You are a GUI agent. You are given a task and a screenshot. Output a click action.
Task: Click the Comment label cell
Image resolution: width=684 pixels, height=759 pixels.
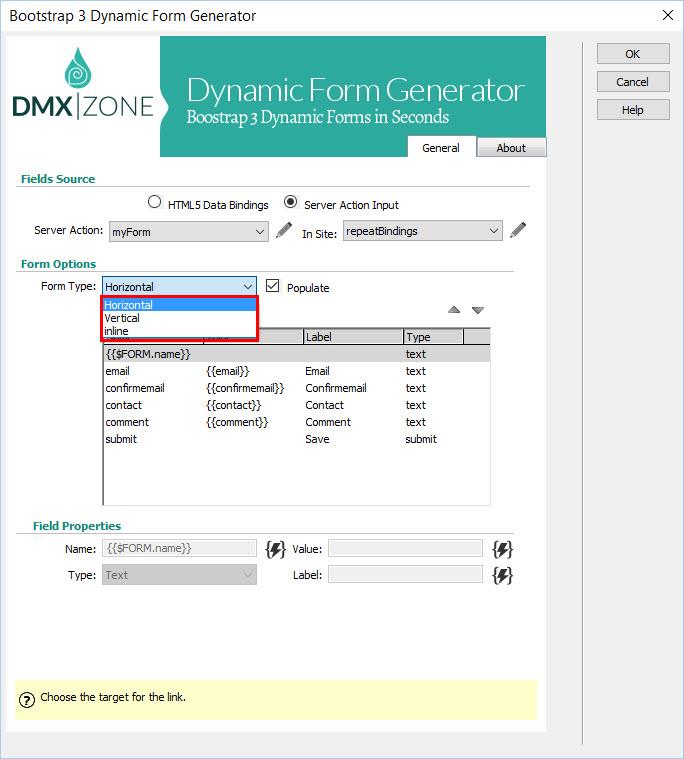[x=328, y=422]
